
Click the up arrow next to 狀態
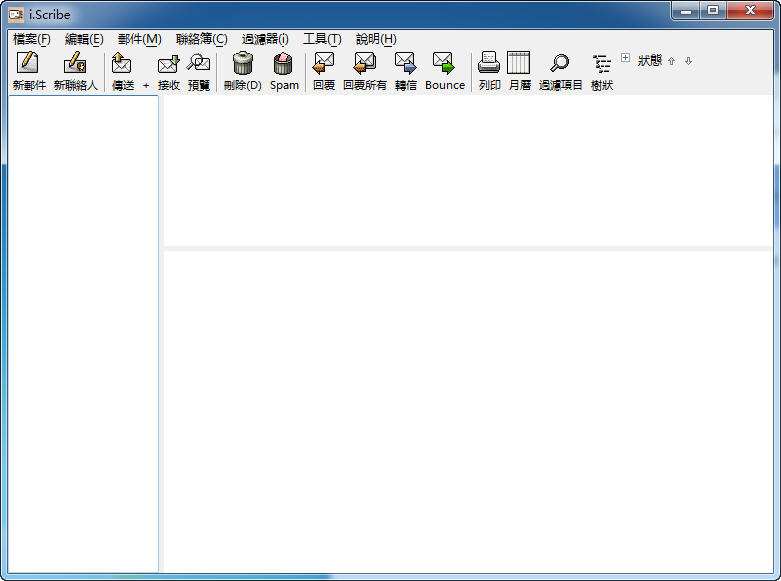tap(671, 61)
